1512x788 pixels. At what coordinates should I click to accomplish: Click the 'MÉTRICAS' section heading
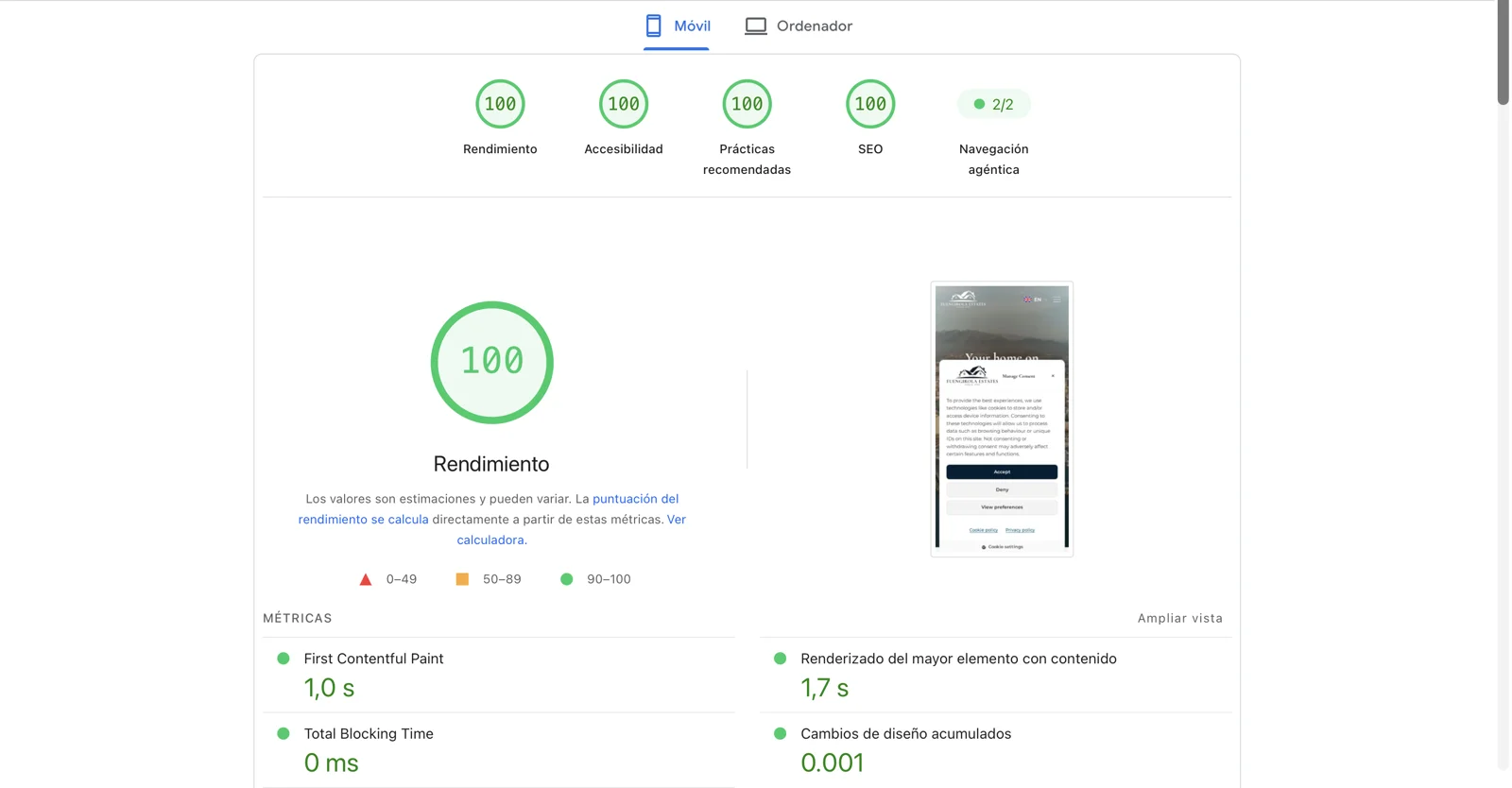point(298,618)
